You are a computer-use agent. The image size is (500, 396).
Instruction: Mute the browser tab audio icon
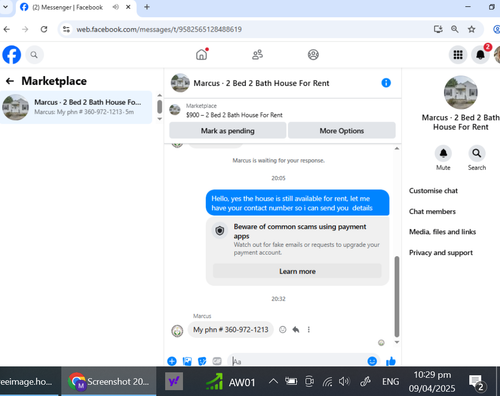115,7
